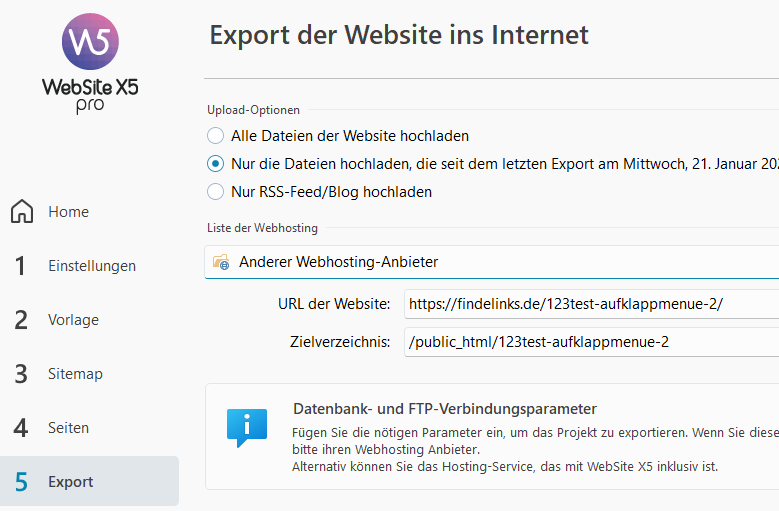Click the folder icon in webhosting list
This screenshot has width=779, height=511.
point(221,262)
